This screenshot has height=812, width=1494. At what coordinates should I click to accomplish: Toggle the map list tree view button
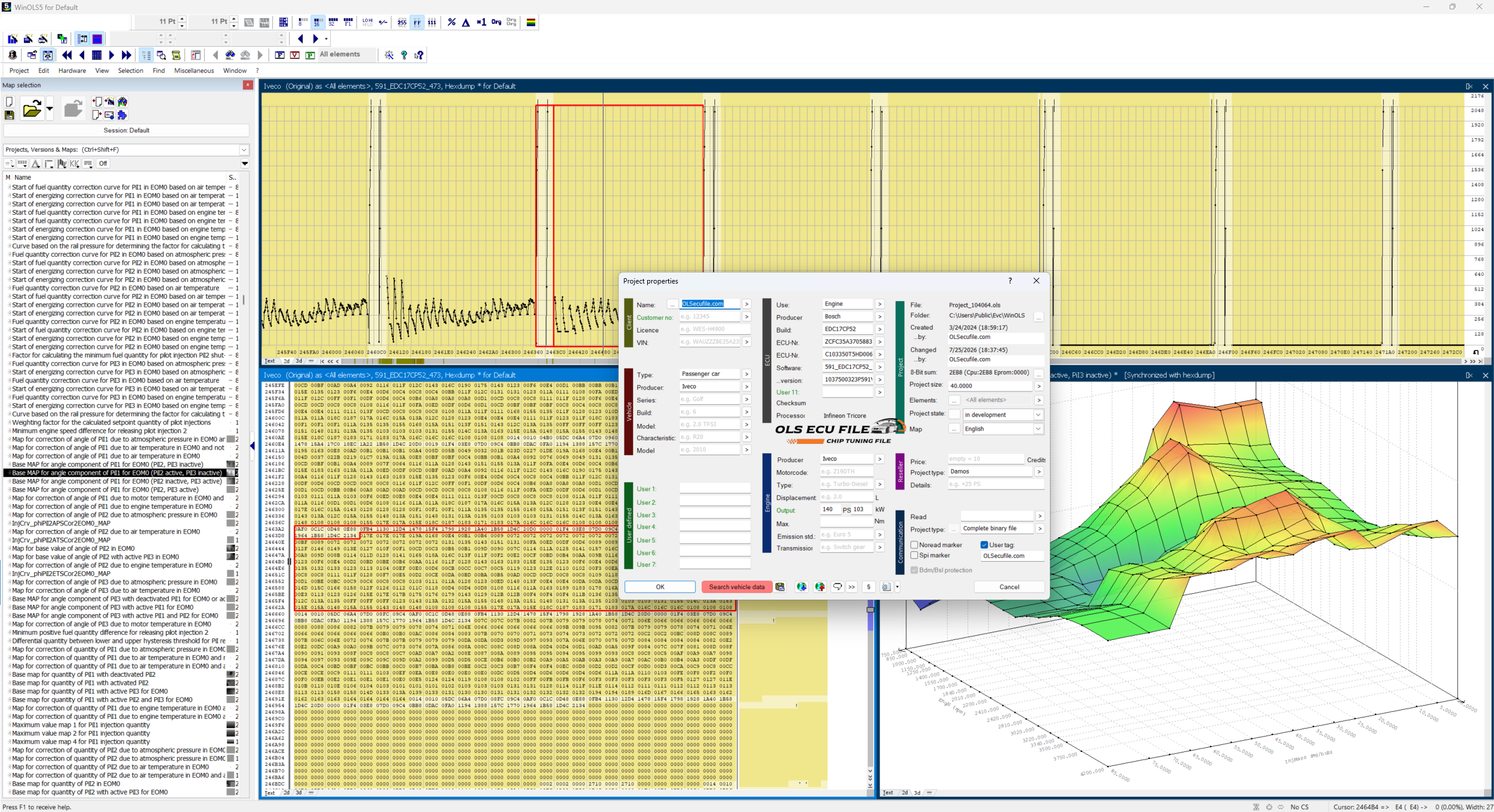[146, 55]
